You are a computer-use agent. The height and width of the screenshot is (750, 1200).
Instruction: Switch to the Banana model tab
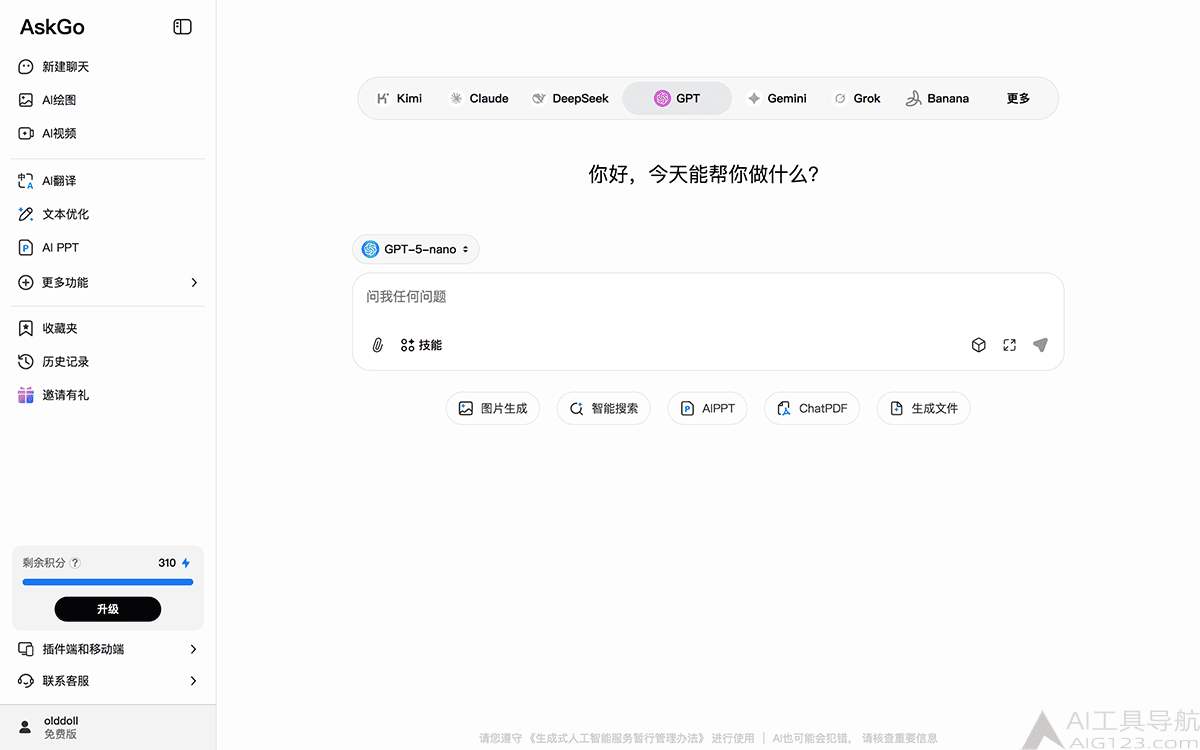tap(937, 98)
